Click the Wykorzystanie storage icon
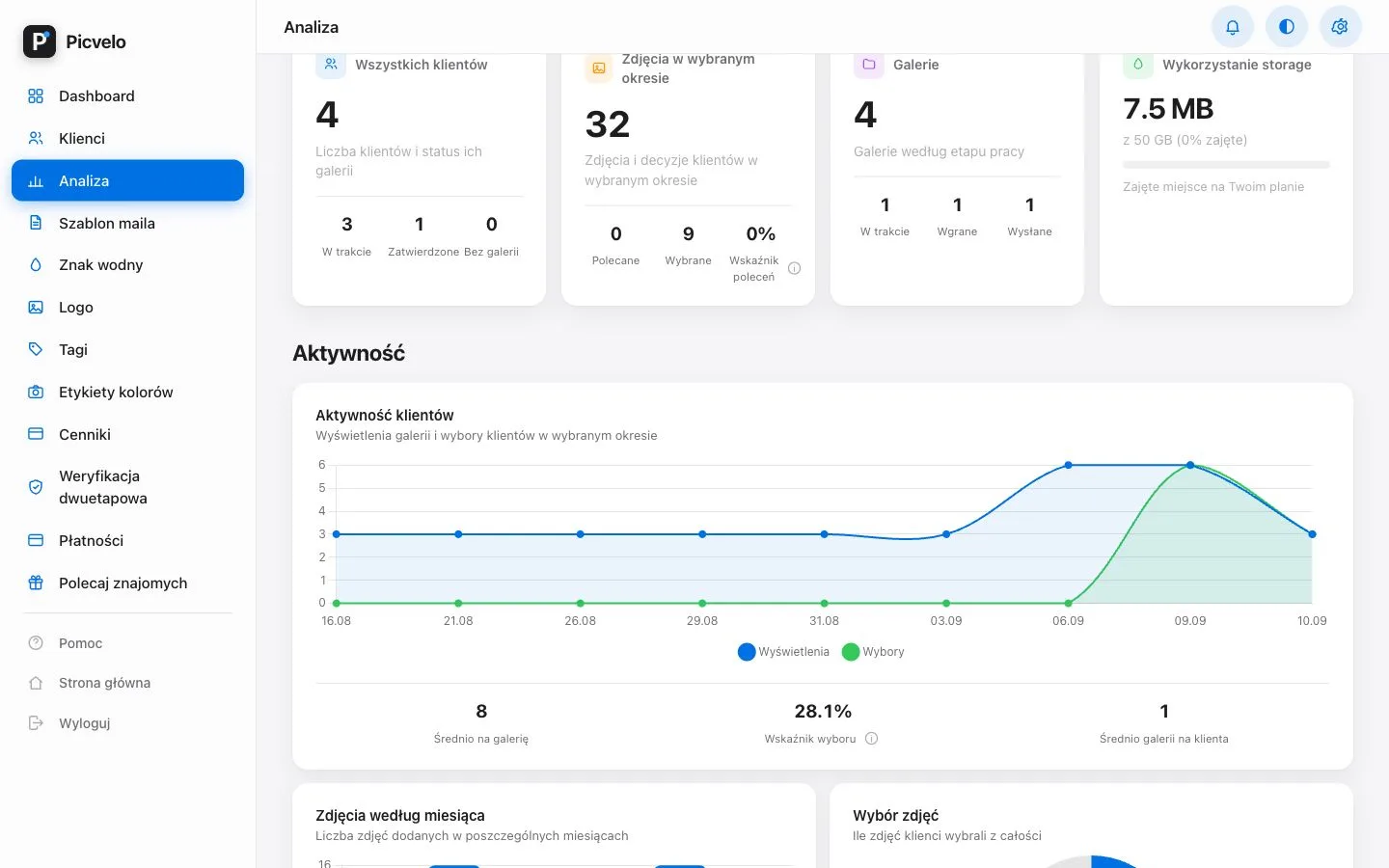The image size is (1389, 868). [x=1138, y=65]
